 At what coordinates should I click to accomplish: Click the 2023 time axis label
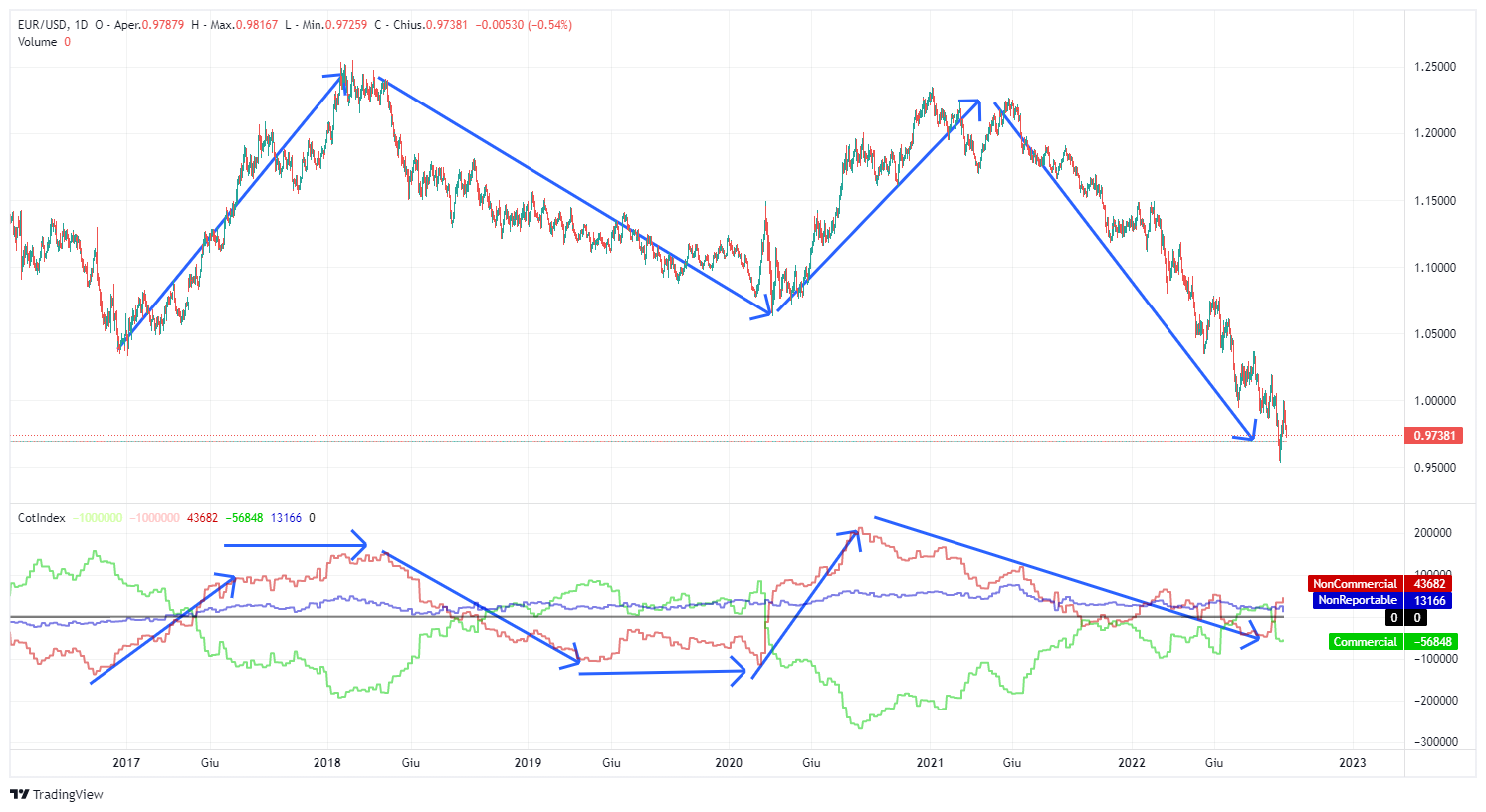(x=1353, y=763)
